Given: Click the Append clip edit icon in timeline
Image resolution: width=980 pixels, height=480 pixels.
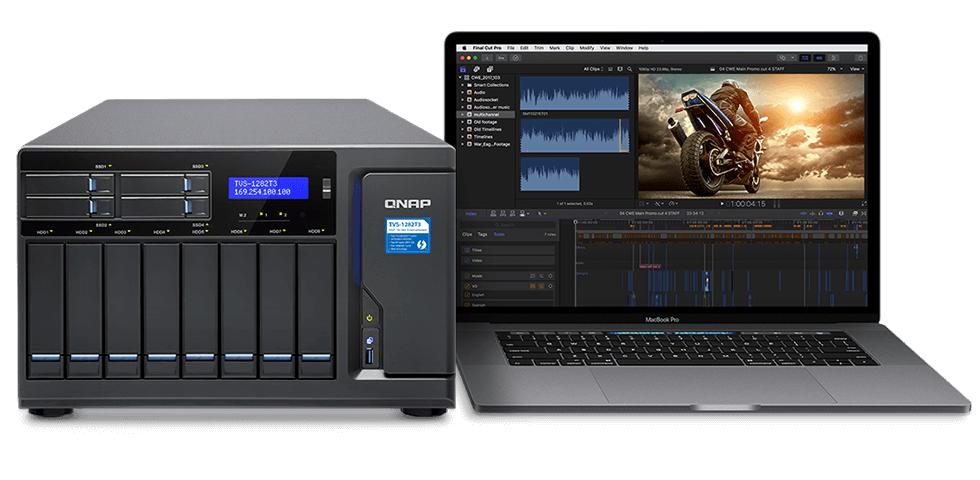Looking at the screenshot, I should pos(512,213).
